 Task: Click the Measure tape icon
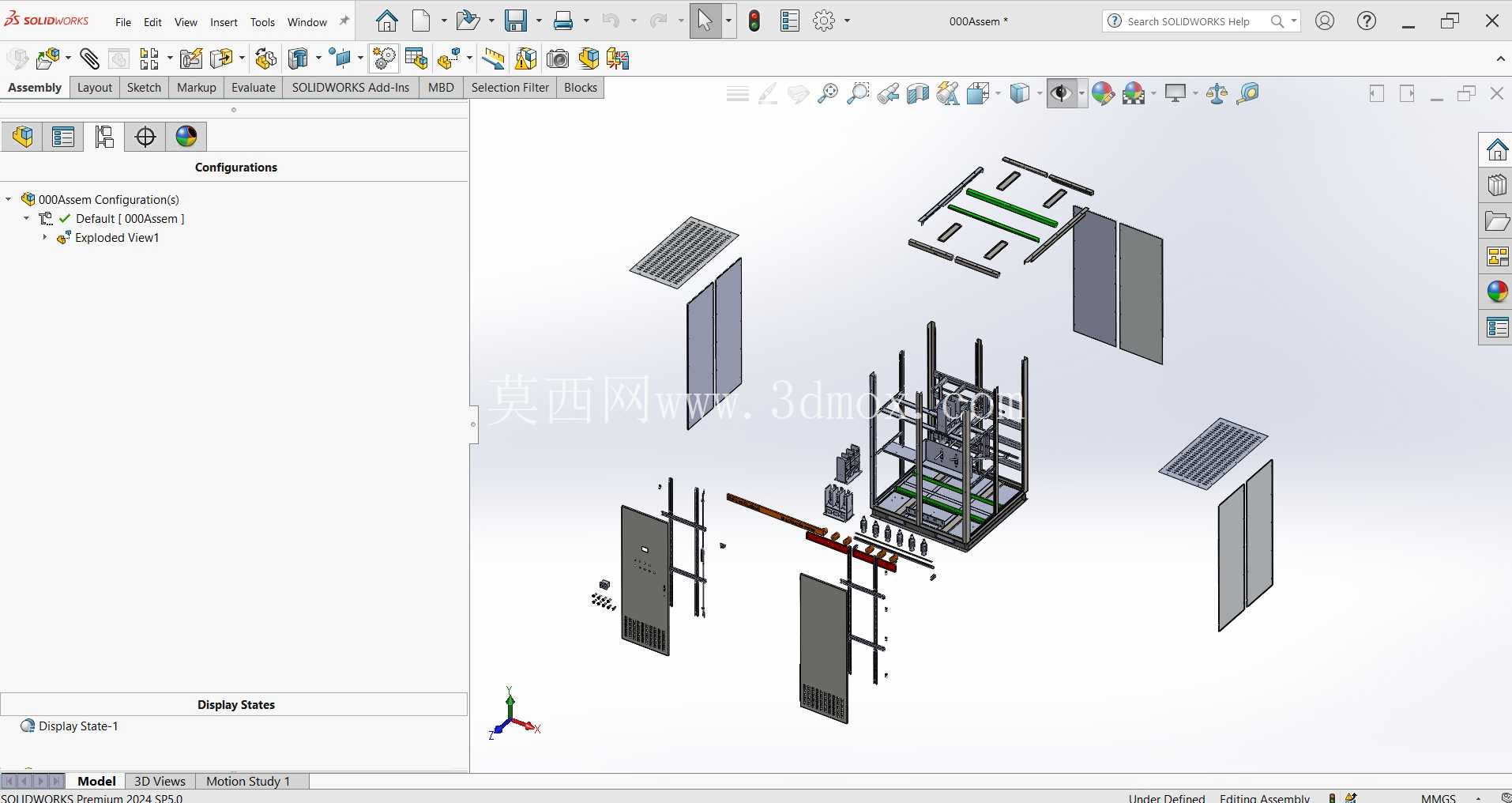click(x=1248, y=93)
